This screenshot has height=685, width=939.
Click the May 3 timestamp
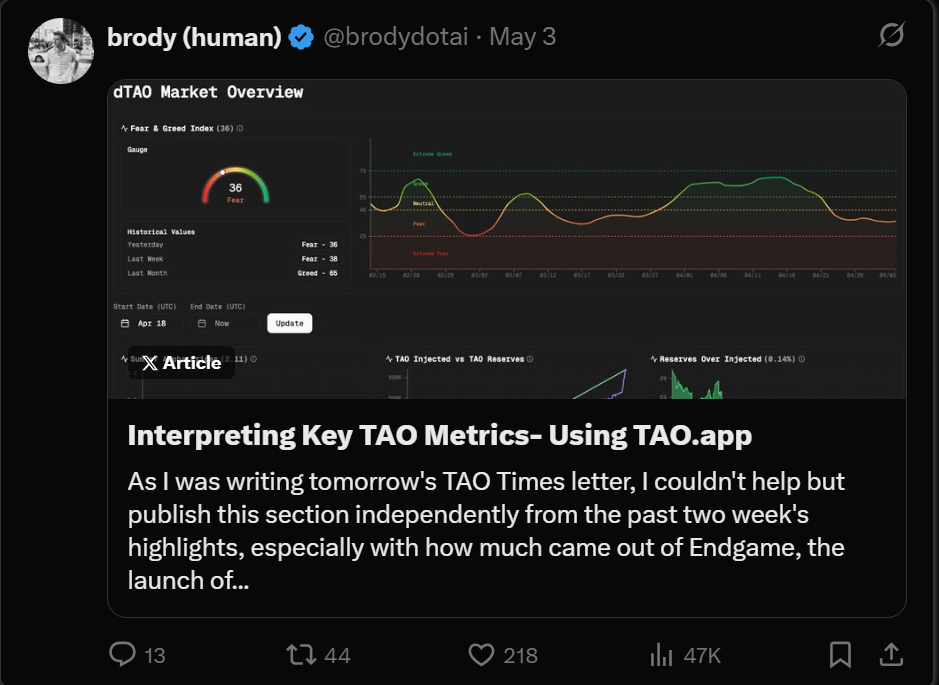point(522,38)
